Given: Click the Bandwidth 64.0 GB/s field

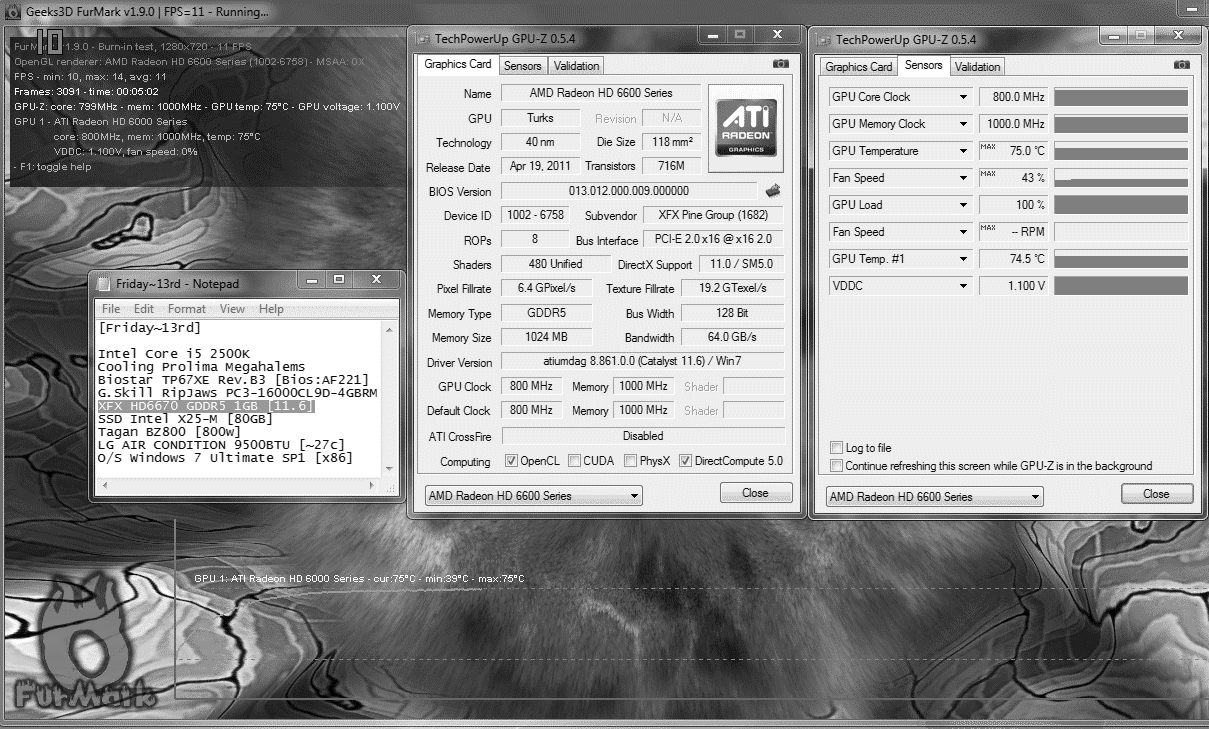Looking at the screenshot, I should 732,338.
